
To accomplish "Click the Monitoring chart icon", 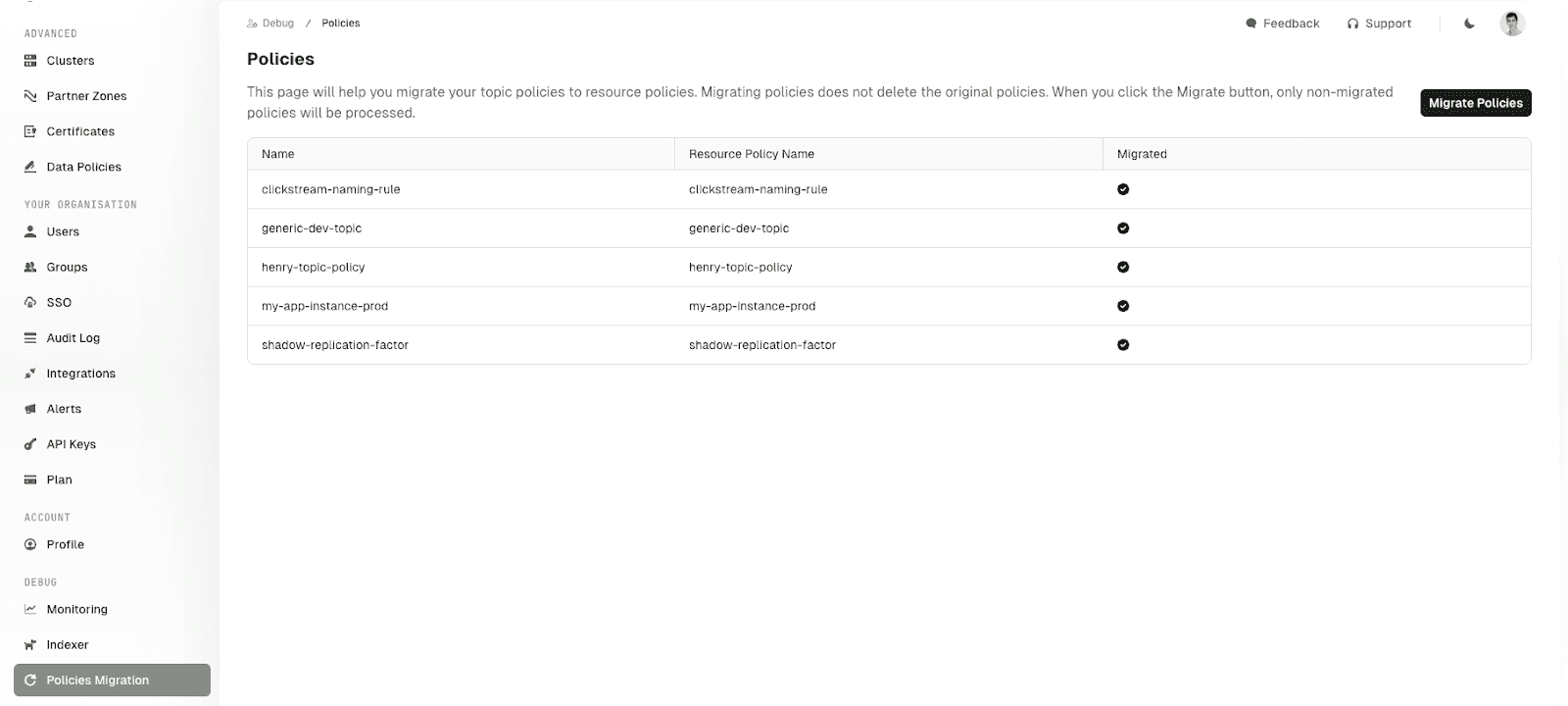I will tap(30, 609).
